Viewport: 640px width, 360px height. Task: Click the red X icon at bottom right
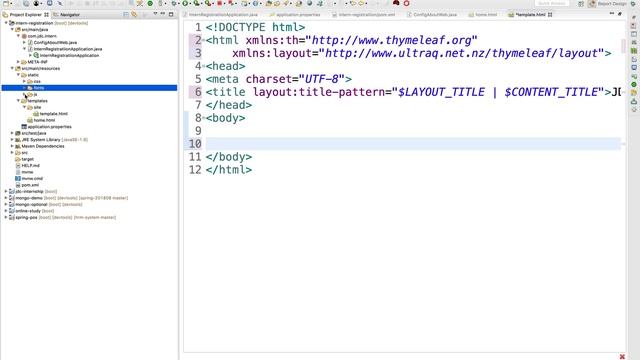coord(622,357)
